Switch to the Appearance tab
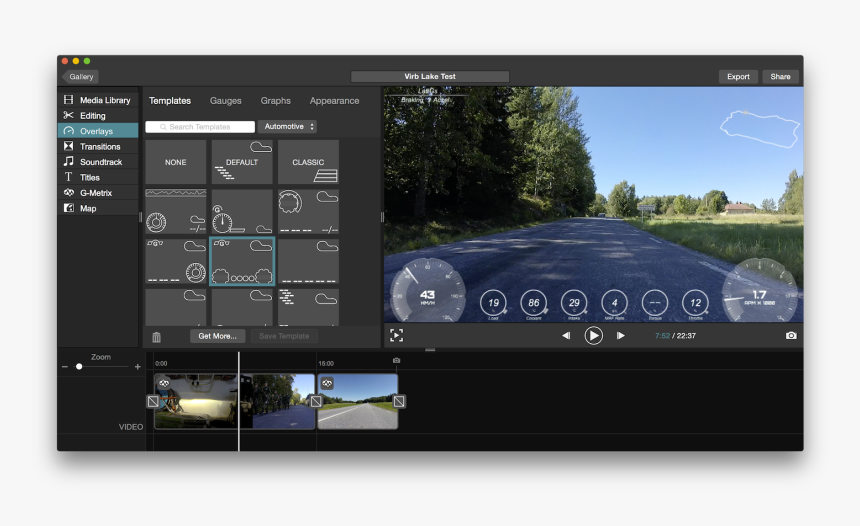 point(334,101)
